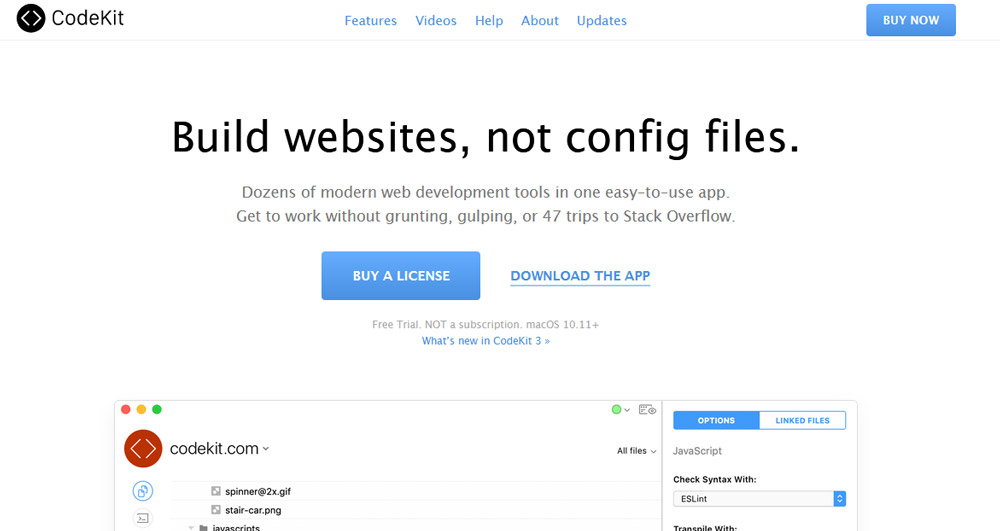The width and height of the screenshot is (1000, 531).
Task: Open the ESLint syntax checker dropdown
Action: pyautogui.click(x=760, y=498)
